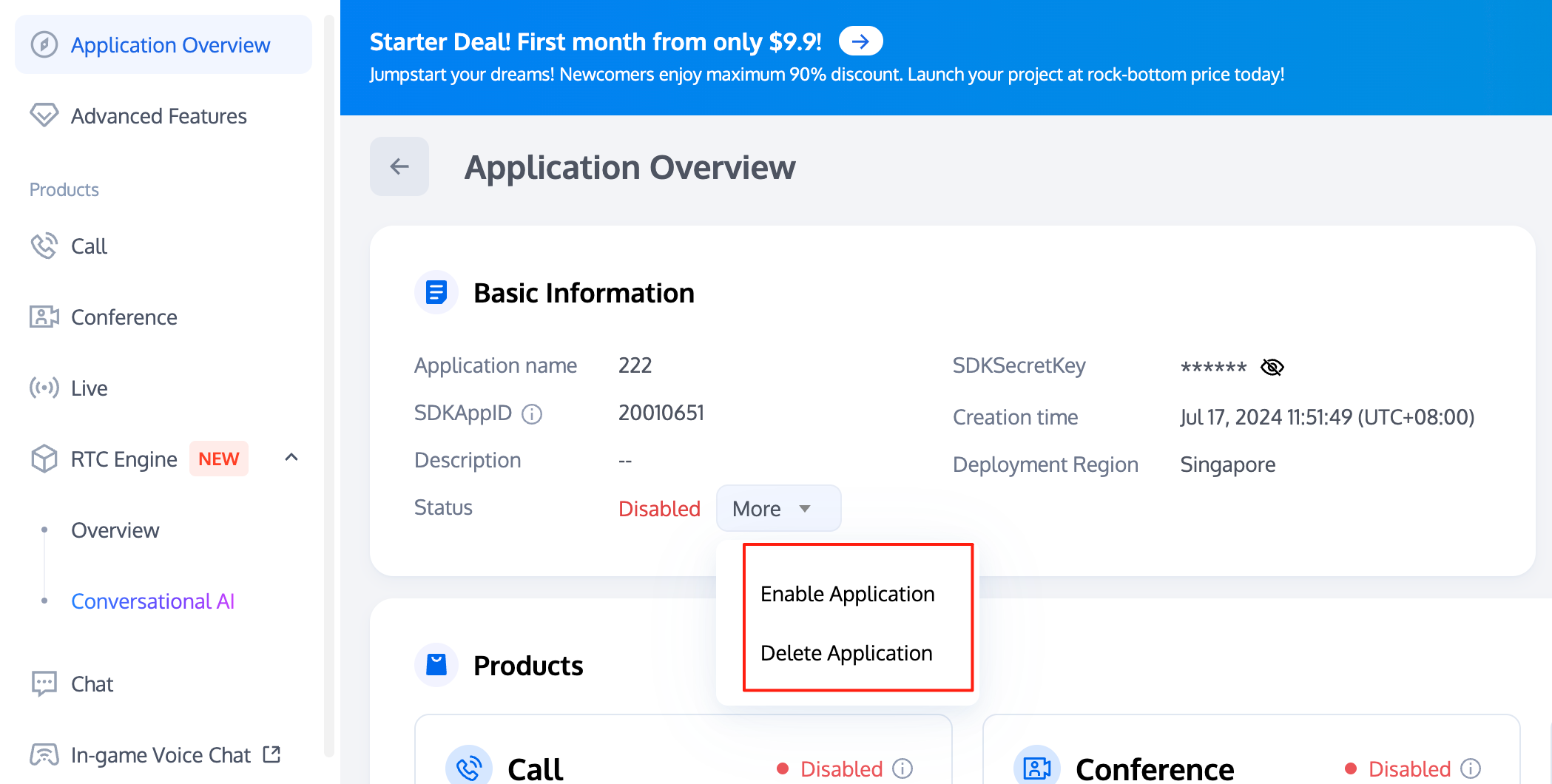Viewport: 1552px width, 784px height.
Task: Click info icon beside Call Disabled status
Action: (x=902, y=769)
